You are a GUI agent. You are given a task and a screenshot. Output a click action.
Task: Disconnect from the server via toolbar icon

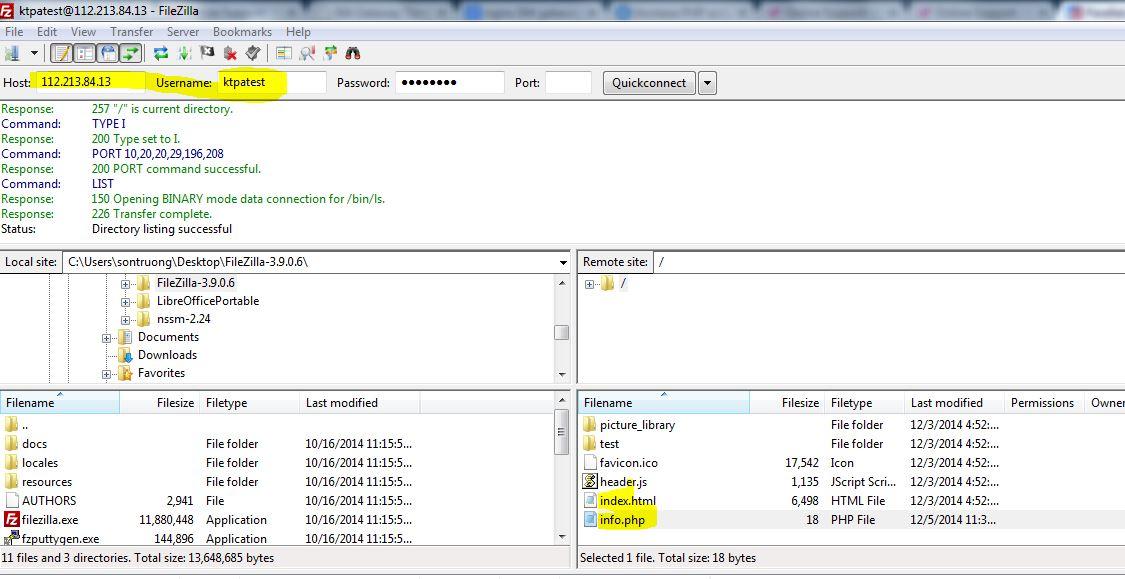[x=230, y=53]
